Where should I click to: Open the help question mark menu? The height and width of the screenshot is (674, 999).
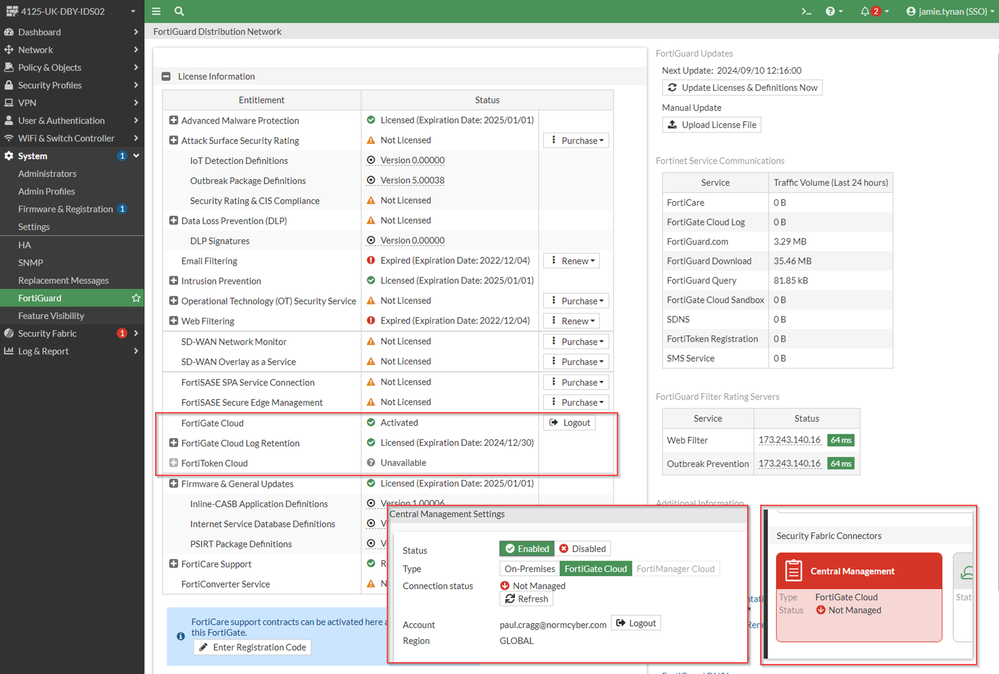click(833, 11)
